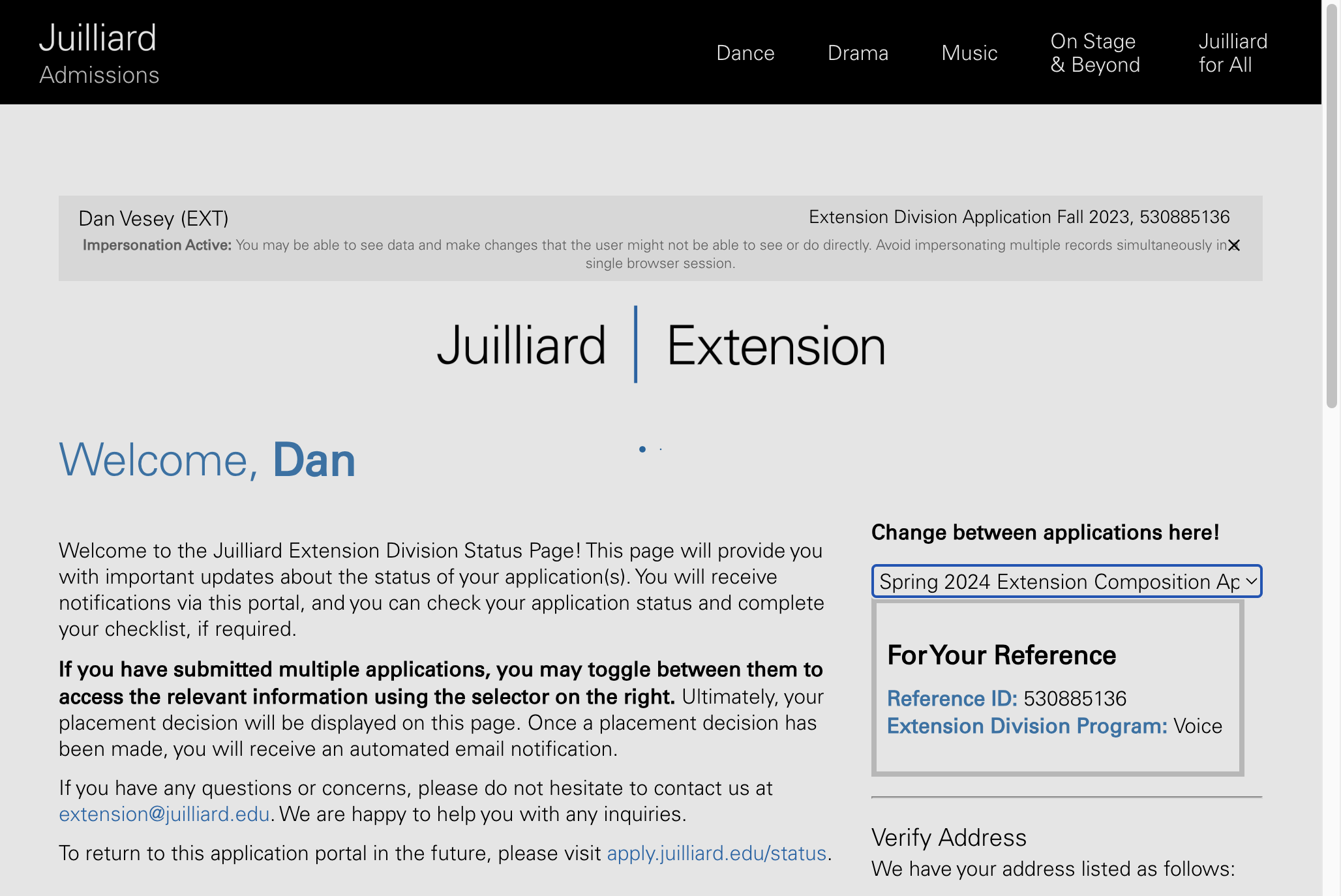
Task: Dismiss the impersonation banner with X
Action: pyautogui.click(x=1234, y=245)
